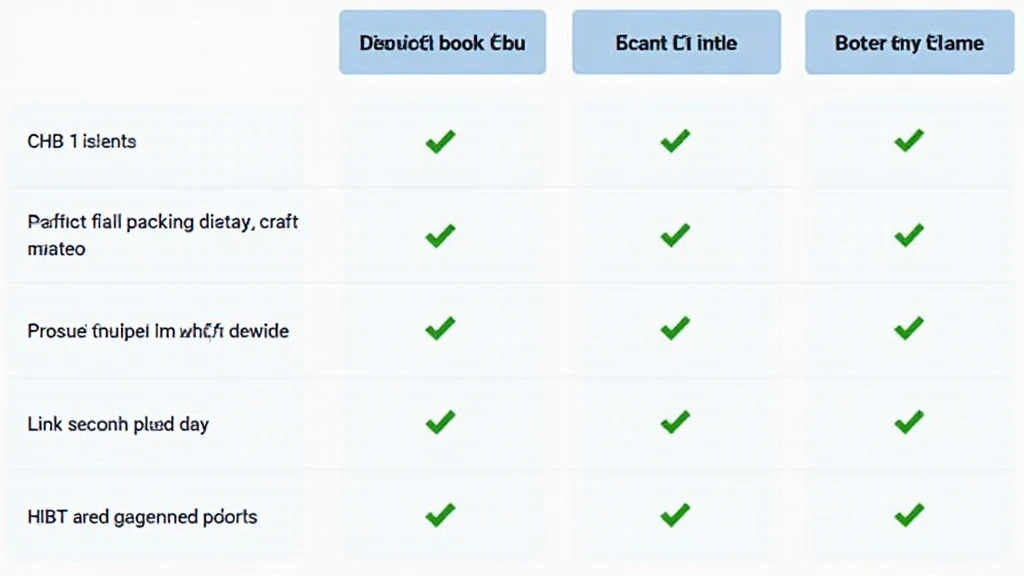Viewport: 1024px width, 576px height.
Task: Click 'HIBT ared gagenned pdorts' checkmark, first column
Action: coord(440,515)
